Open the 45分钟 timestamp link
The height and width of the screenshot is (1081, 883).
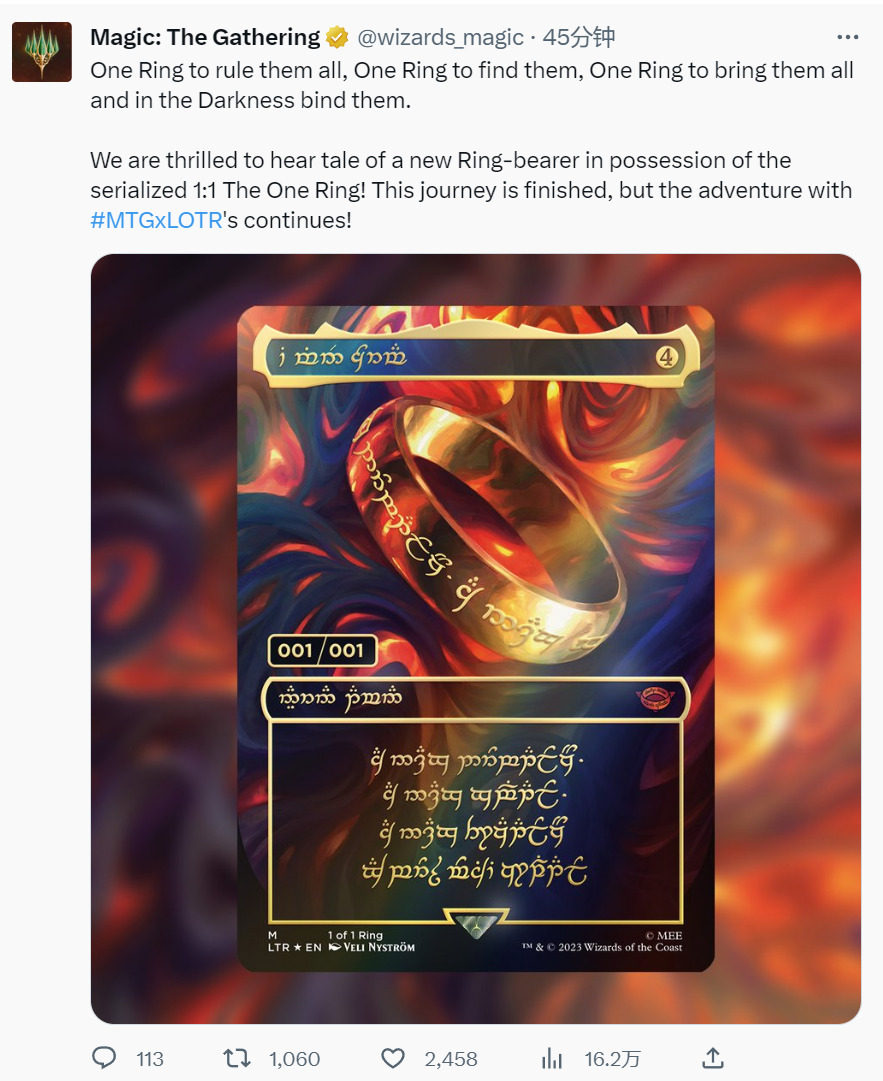pyautogui.click(x=578, y=37)
